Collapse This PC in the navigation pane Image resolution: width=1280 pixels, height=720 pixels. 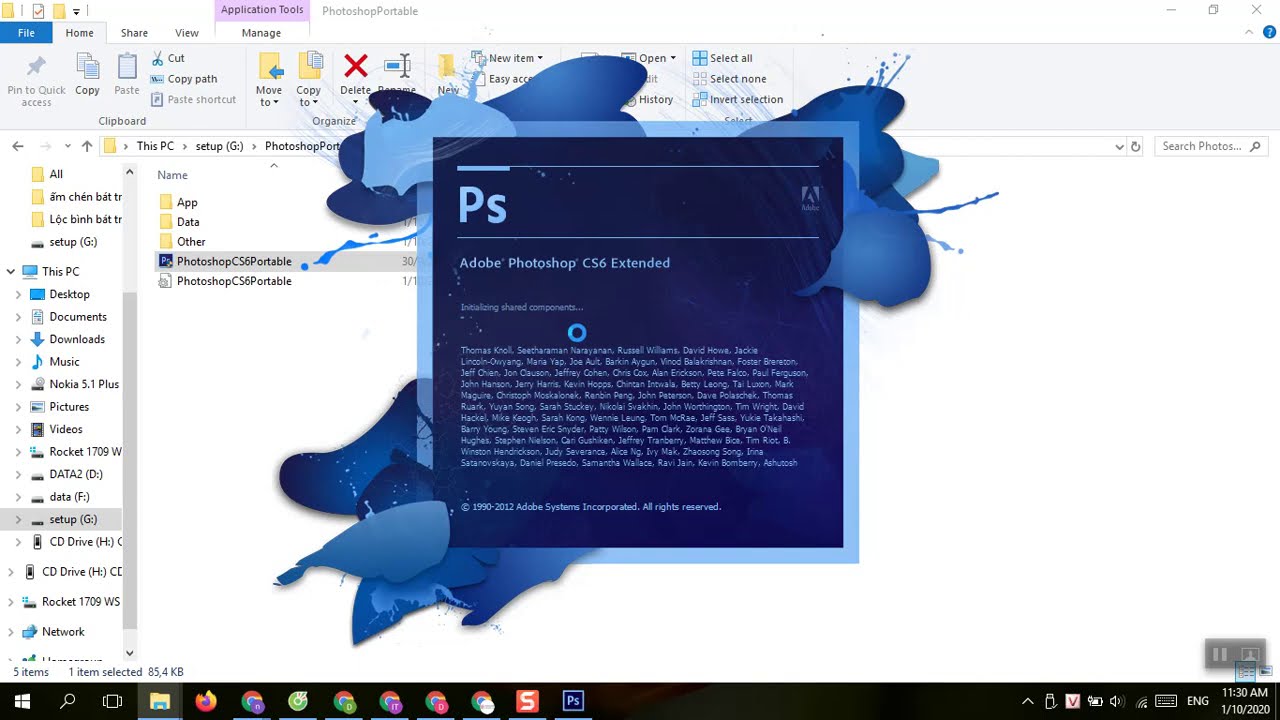pyautogui.click(x=10, y=271)
